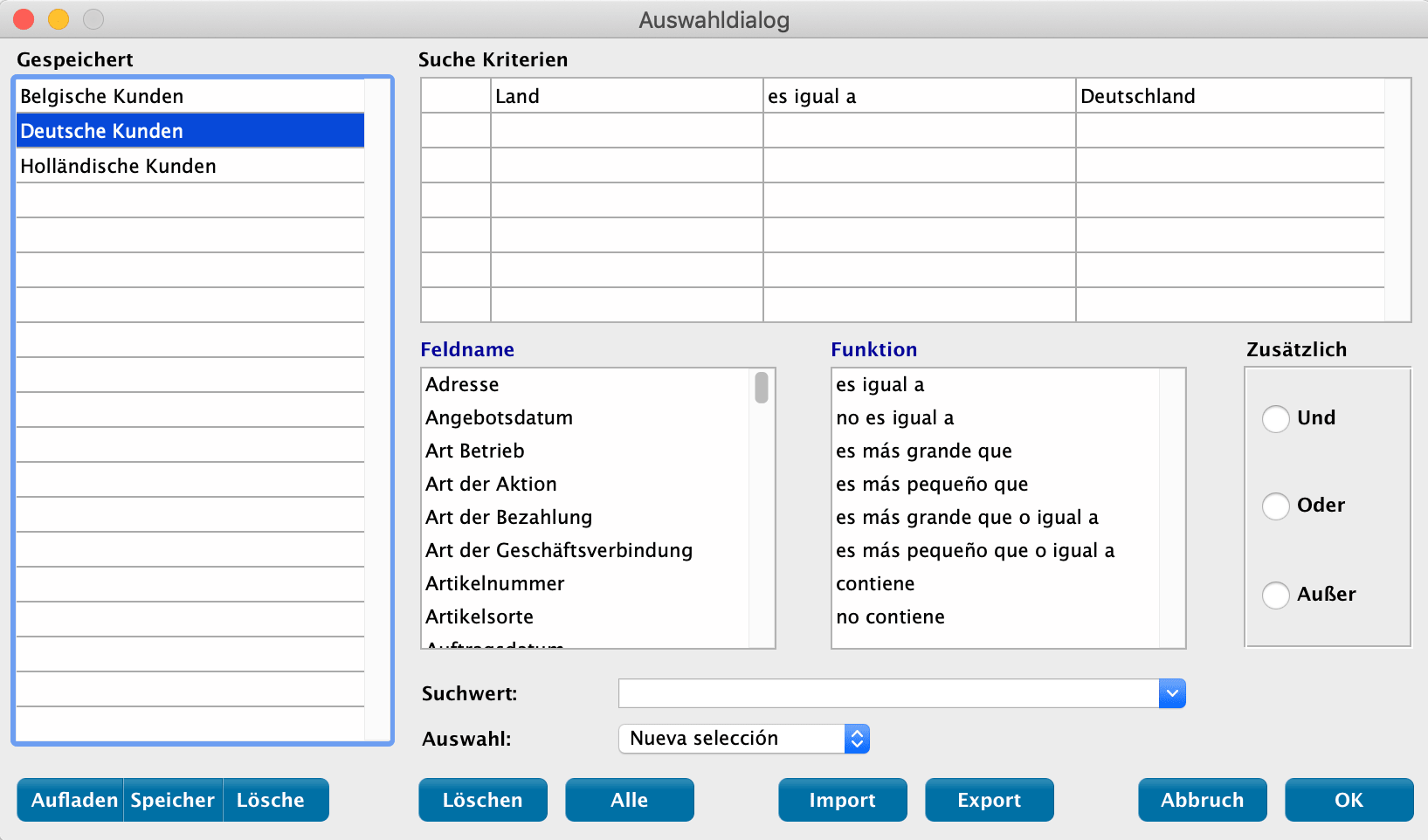
Task: Click the Löschen button
Action: pos(483,800)
